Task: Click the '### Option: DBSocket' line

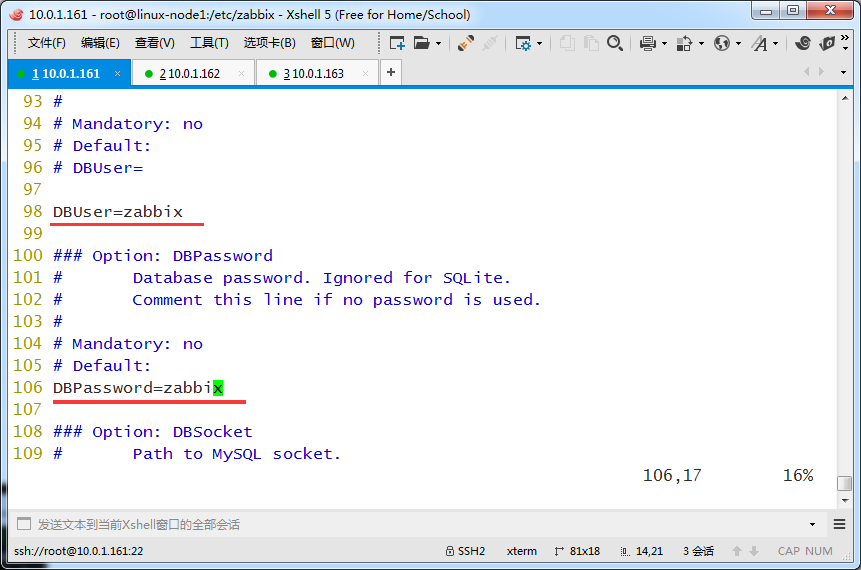Action: point(153,432)
